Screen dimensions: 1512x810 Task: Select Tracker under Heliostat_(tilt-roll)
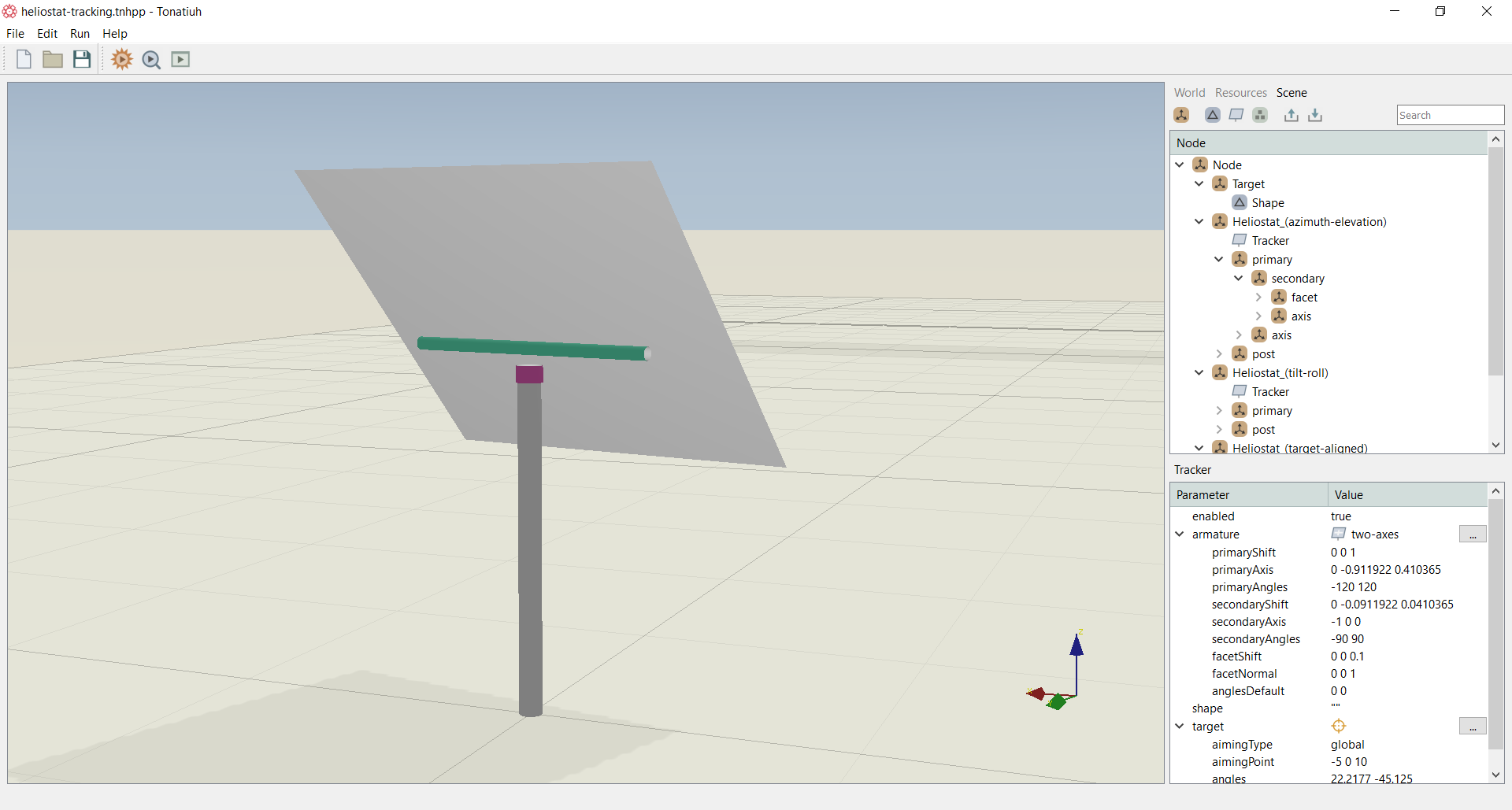coord(1269,392)
